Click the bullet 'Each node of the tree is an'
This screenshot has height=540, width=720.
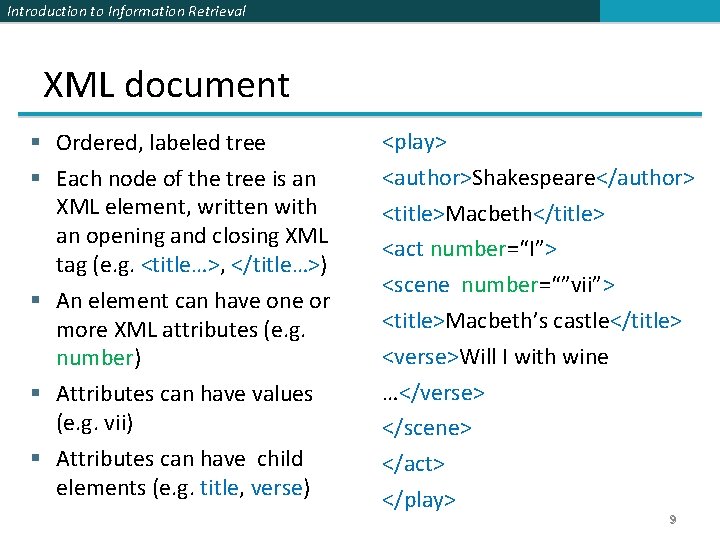[x=186, y=179]
